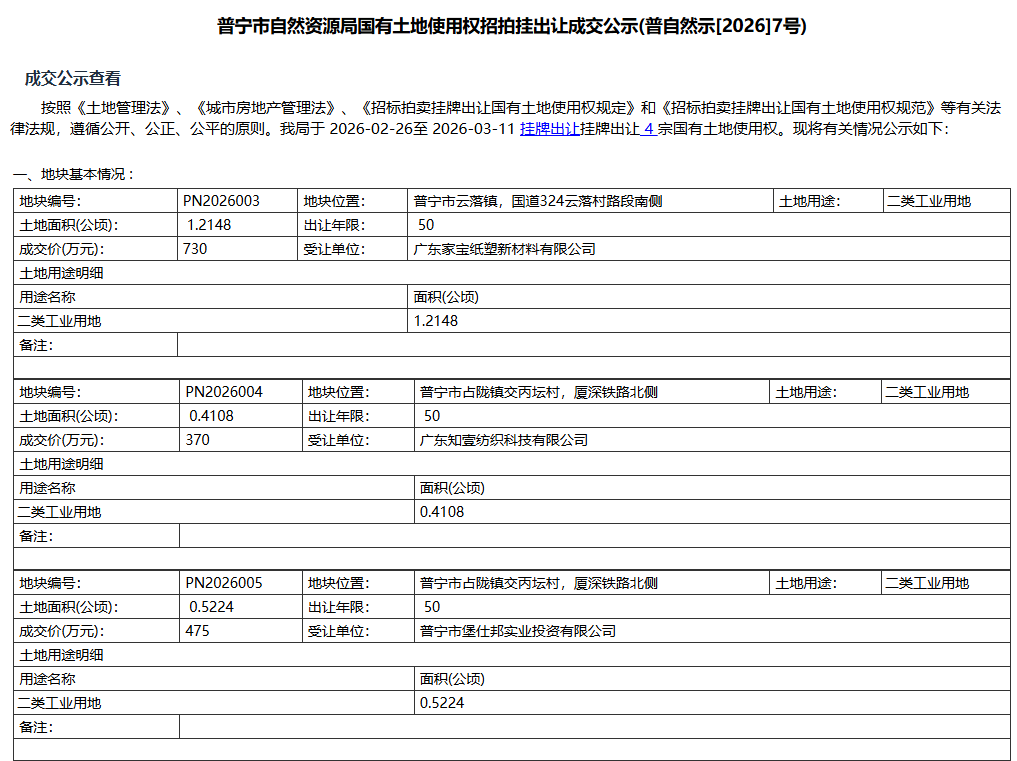Click the 成交公示查看 heading
The height and width of the screenshot is (761, 1017).
click(x=72, y=79)
